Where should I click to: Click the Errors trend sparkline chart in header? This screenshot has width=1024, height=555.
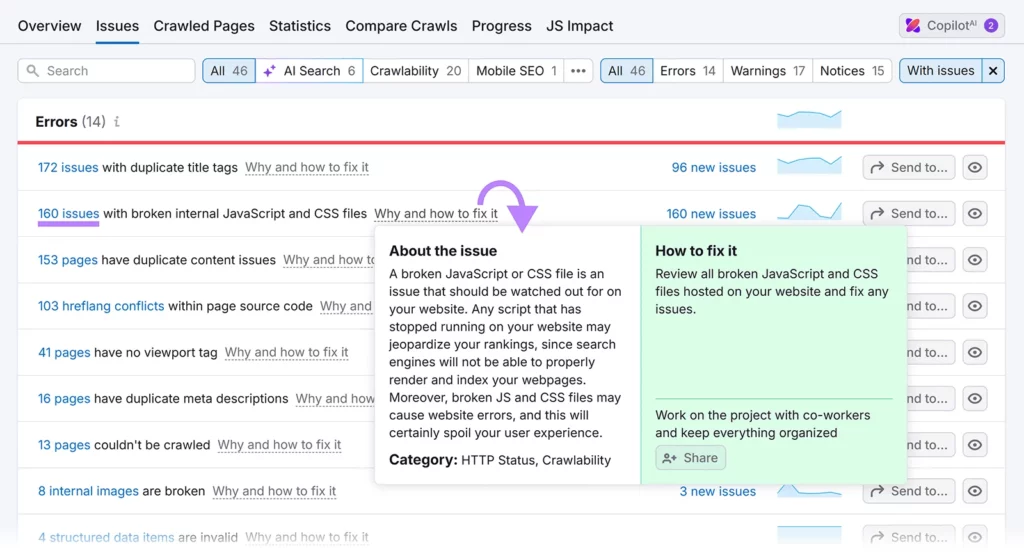coord(808,120)
